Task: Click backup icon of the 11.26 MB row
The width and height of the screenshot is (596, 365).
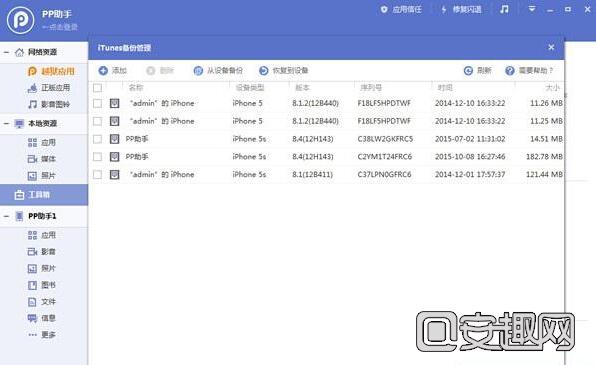Action: coord(114,103)
